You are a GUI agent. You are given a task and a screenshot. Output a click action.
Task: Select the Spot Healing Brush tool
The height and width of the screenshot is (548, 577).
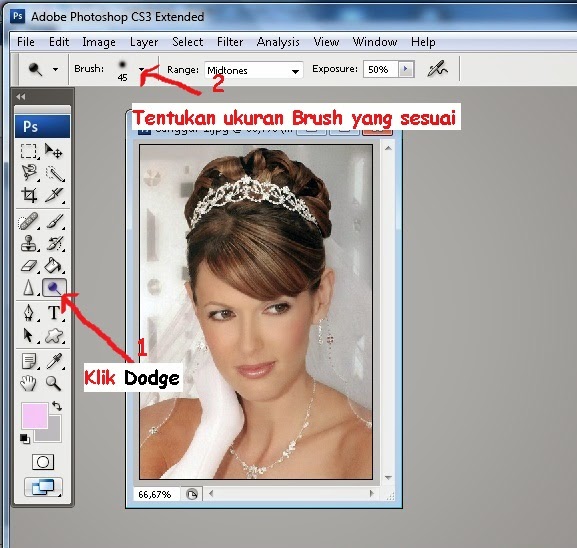pyautogui.click(x=28, y=221)
